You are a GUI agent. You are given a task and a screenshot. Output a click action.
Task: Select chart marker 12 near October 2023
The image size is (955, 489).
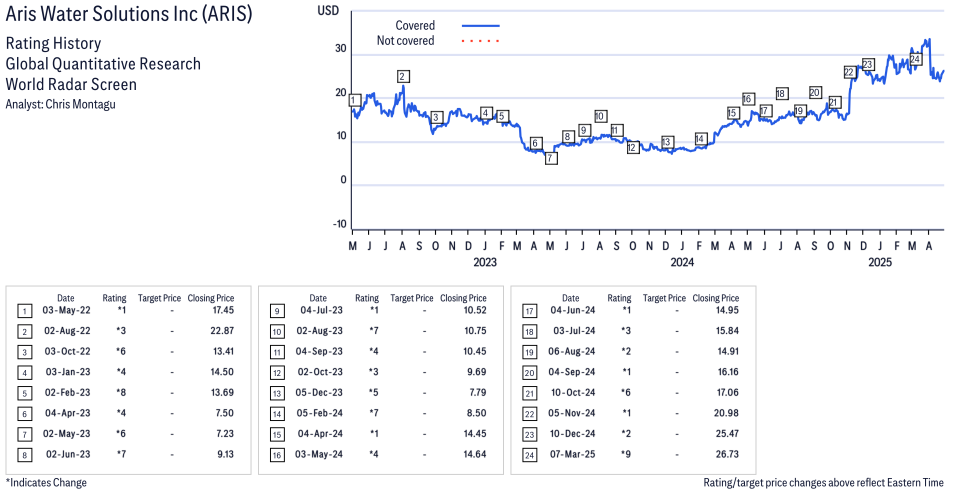coord(633,147)
